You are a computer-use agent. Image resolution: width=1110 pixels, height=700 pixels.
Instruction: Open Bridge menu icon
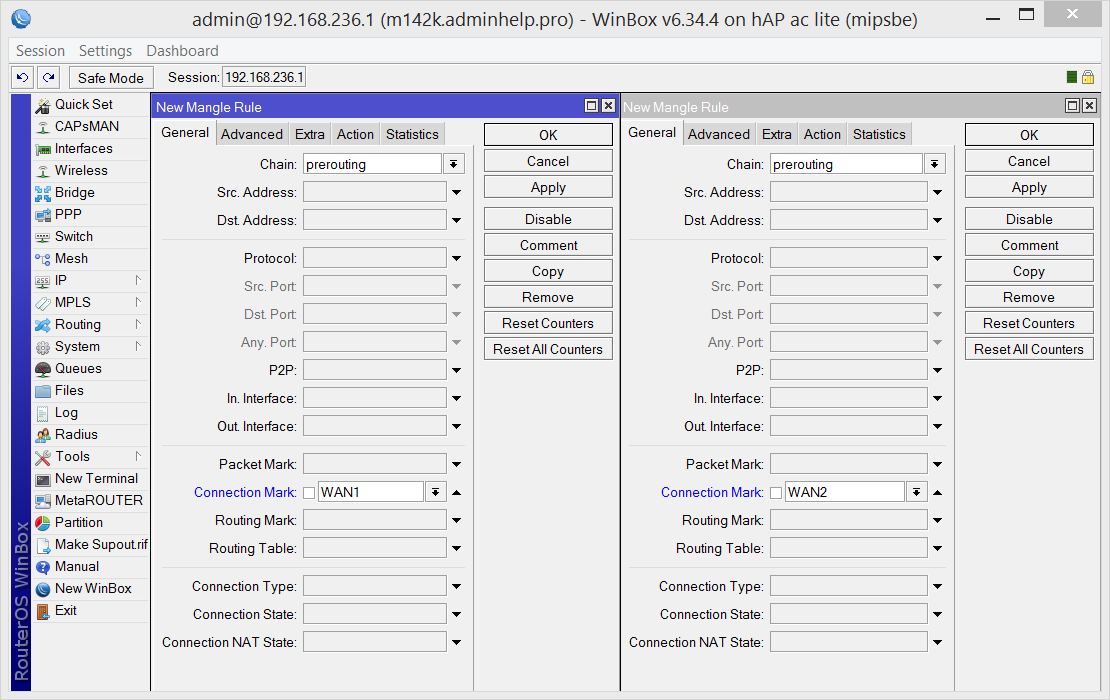(x=43, y=193)
